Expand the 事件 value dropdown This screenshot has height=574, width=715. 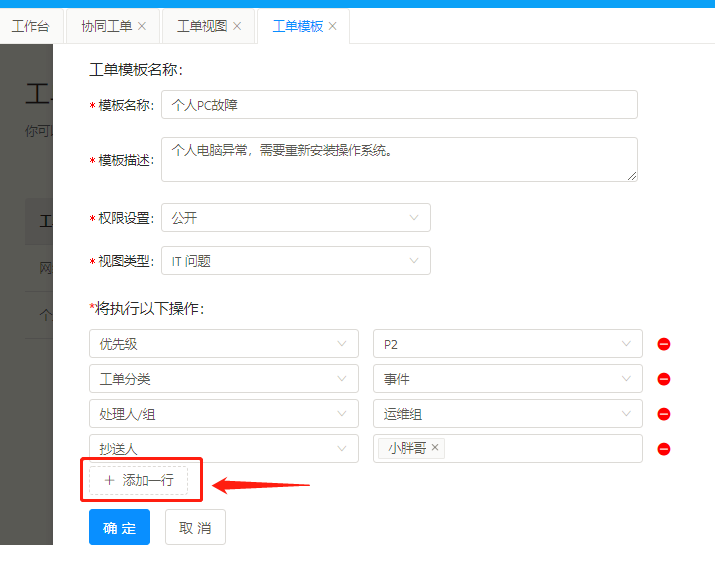click(507, 379)
